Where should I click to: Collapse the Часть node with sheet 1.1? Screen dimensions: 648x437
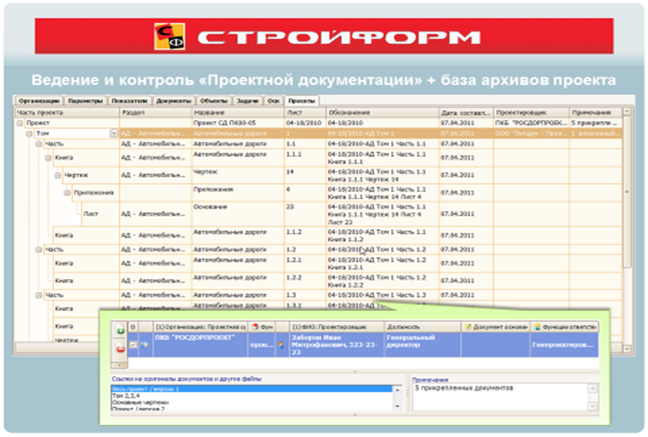tap(38, 144)
